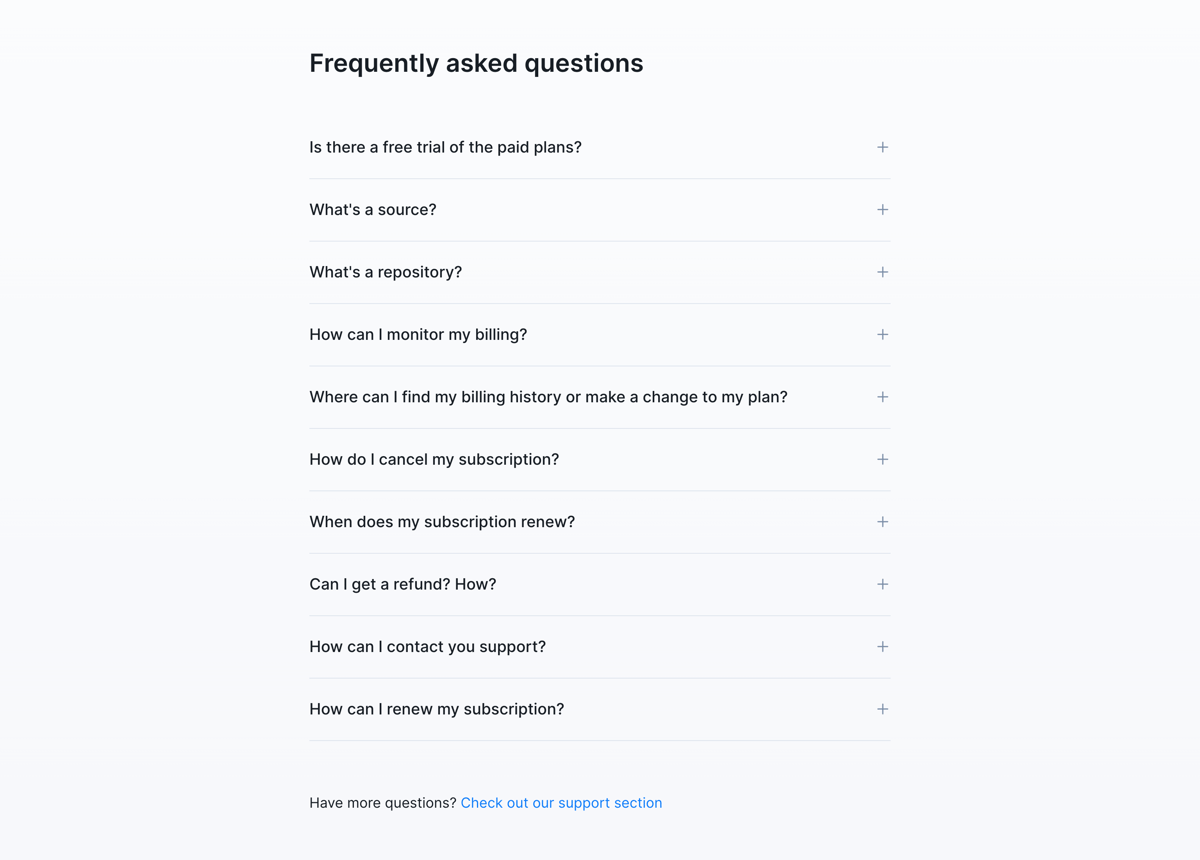Click the plus icon beside the refund question
This screenshot has width=1200, height=860.
(882, 584)
